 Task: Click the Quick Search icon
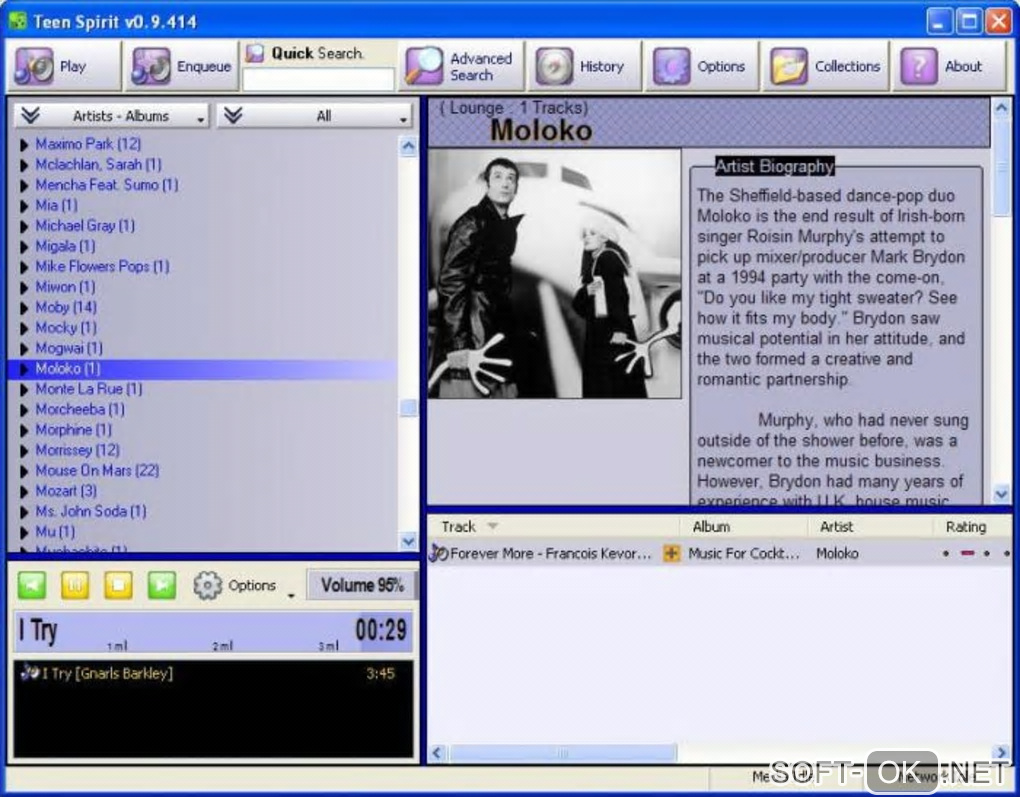pyautogui.click(x=254, y=53)
